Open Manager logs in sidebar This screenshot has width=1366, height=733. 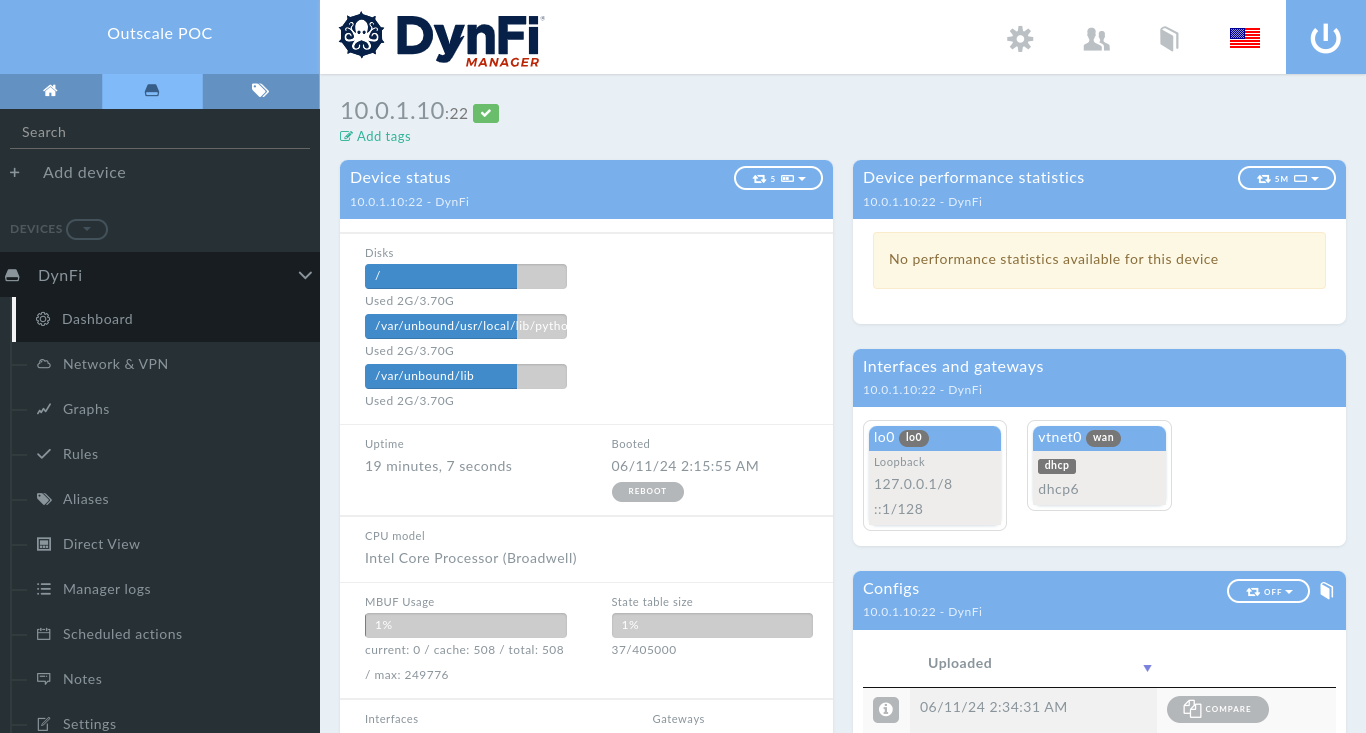click(106, 589)
